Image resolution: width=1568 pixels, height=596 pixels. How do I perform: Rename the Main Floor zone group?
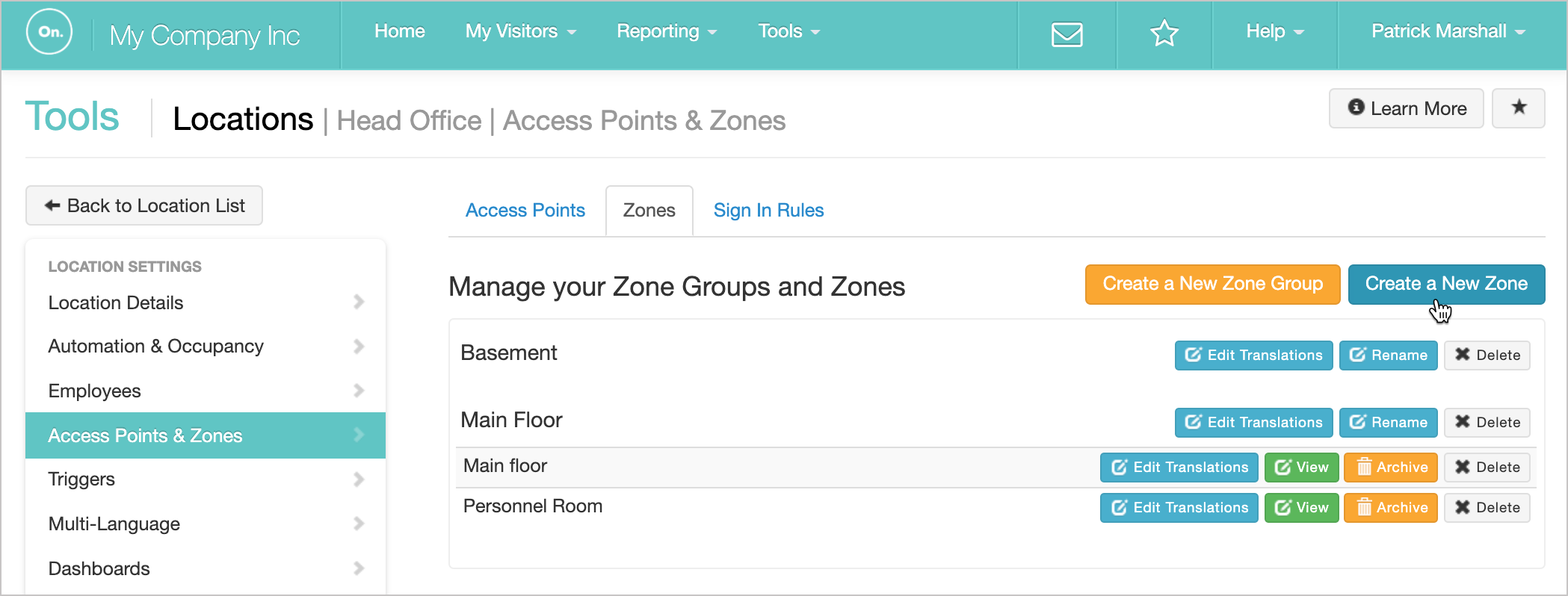pyautogui.click(x=1388, y=423)
